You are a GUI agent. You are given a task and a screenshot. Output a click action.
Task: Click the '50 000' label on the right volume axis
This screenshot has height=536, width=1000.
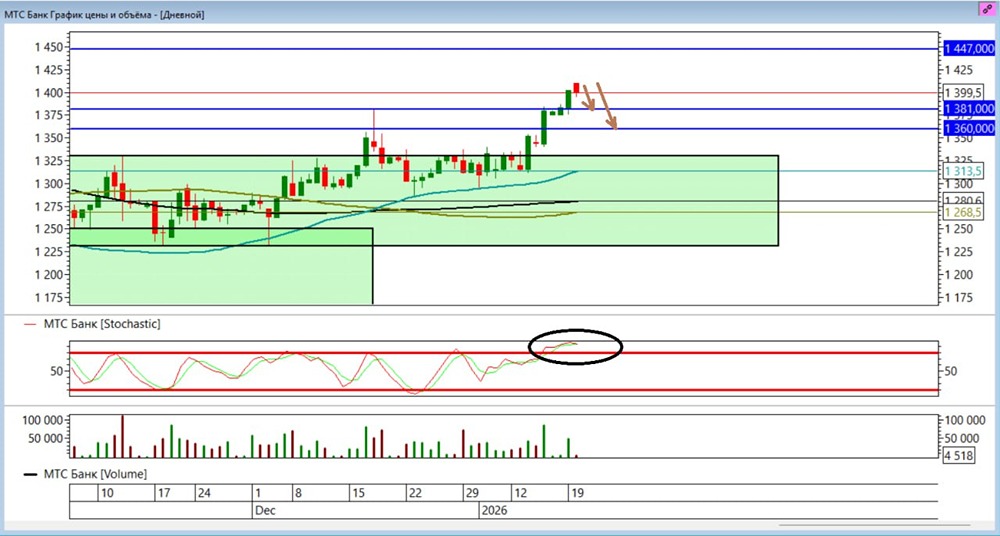click(x=963, y=438)
